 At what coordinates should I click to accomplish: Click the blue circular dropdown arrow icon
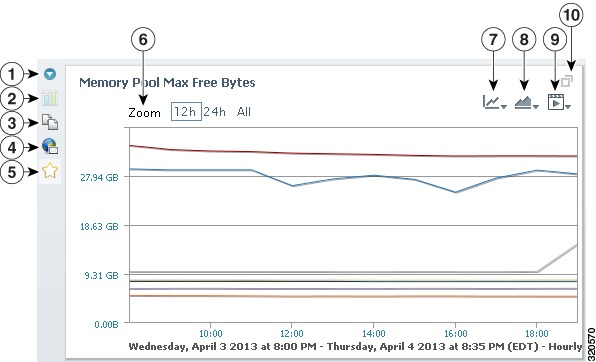click(x=50, y=74)
